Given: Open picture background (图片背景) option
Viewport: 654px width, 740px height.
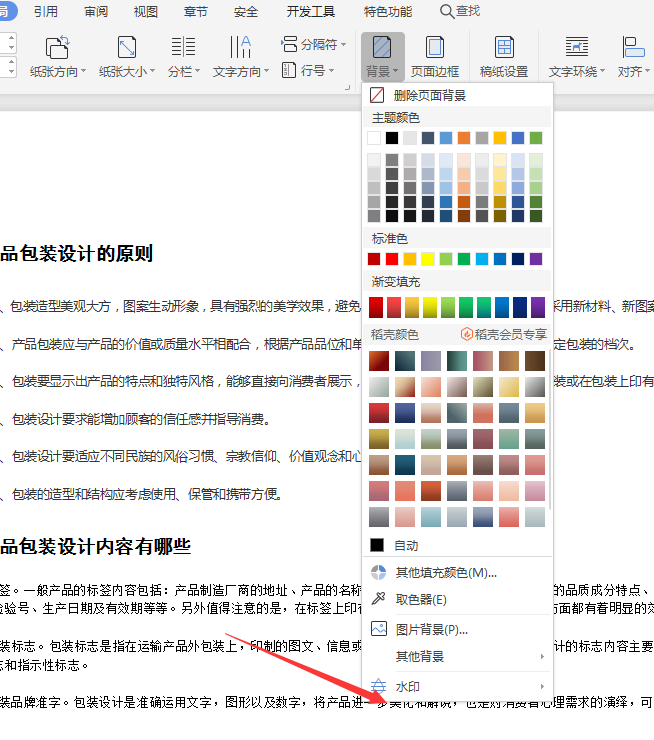Looking at the screenshot, I should click(x=431, y=629).
